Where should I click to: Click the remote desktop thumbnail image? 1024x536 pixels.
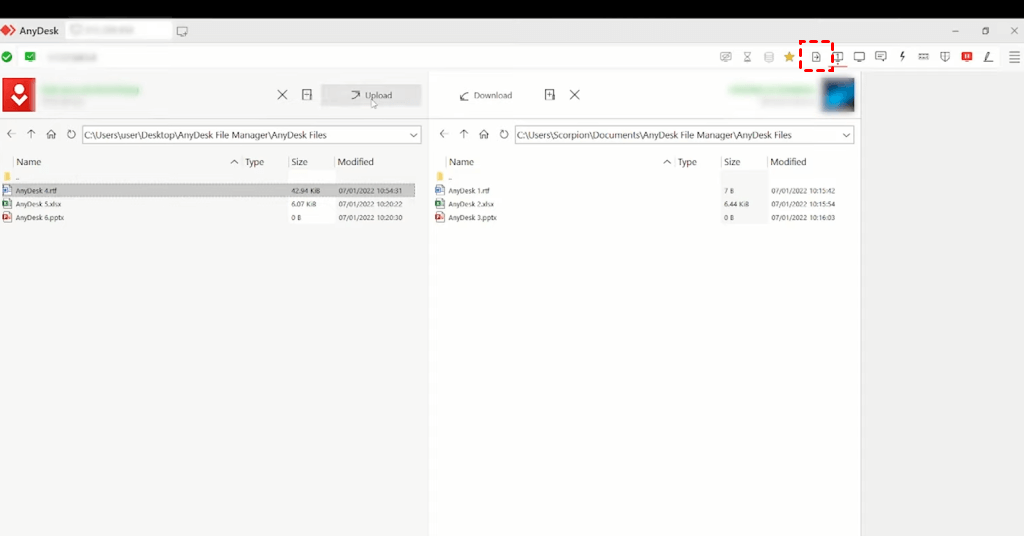coord(838,95)
